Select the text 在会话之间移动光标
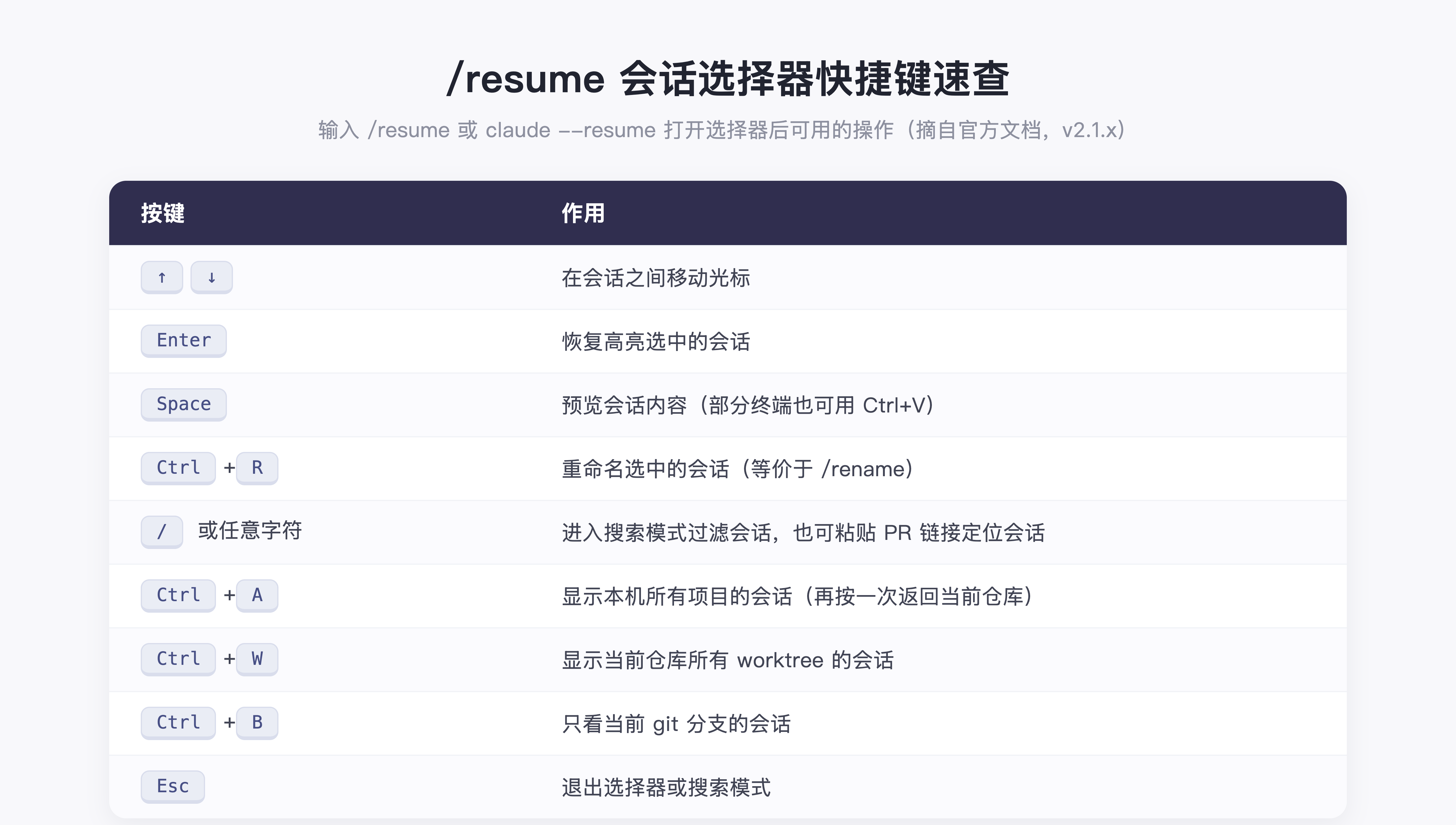1456x825 pixels. [656, 278]
